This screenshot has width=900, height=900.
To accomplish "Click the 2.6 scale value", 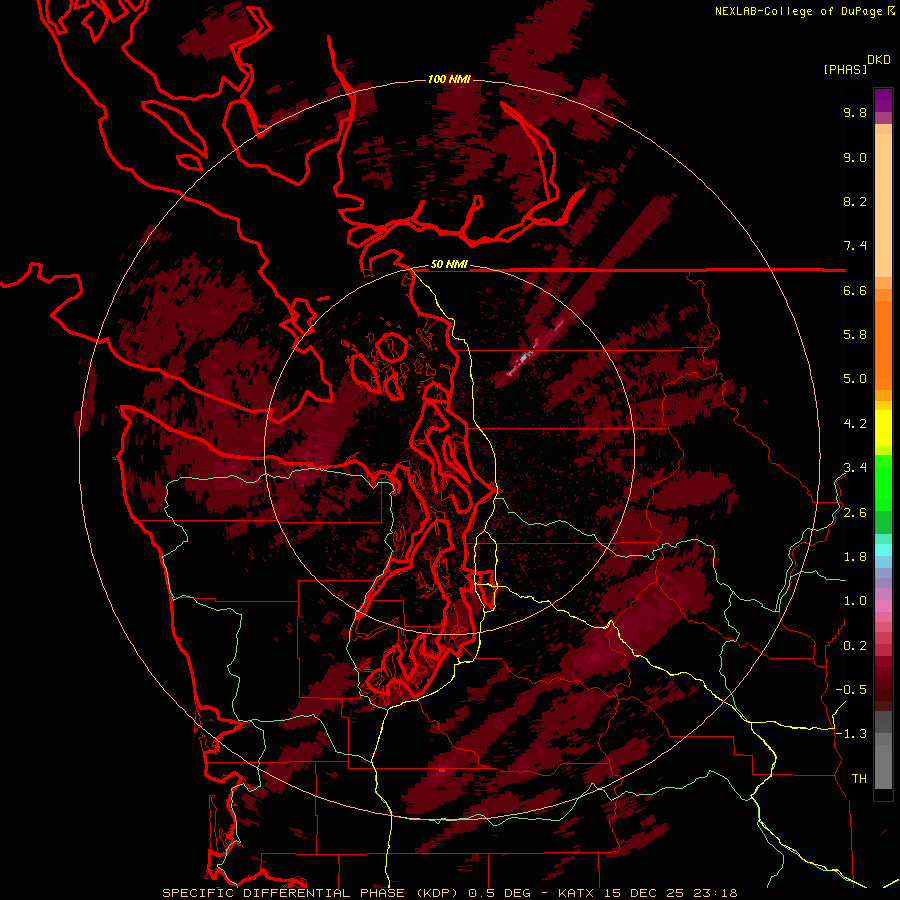I will 855,513.
